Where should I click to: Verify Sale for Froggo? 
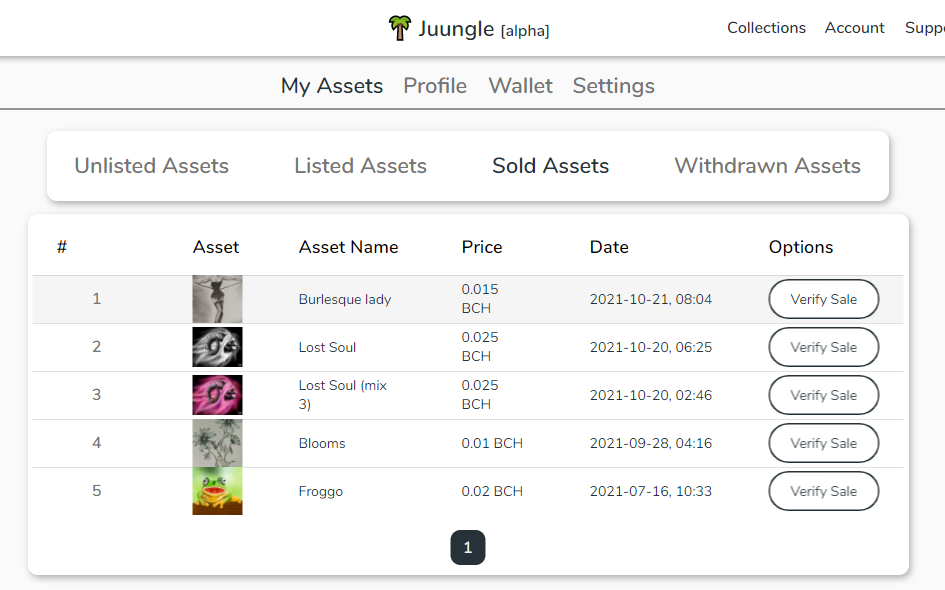(823, 491)
